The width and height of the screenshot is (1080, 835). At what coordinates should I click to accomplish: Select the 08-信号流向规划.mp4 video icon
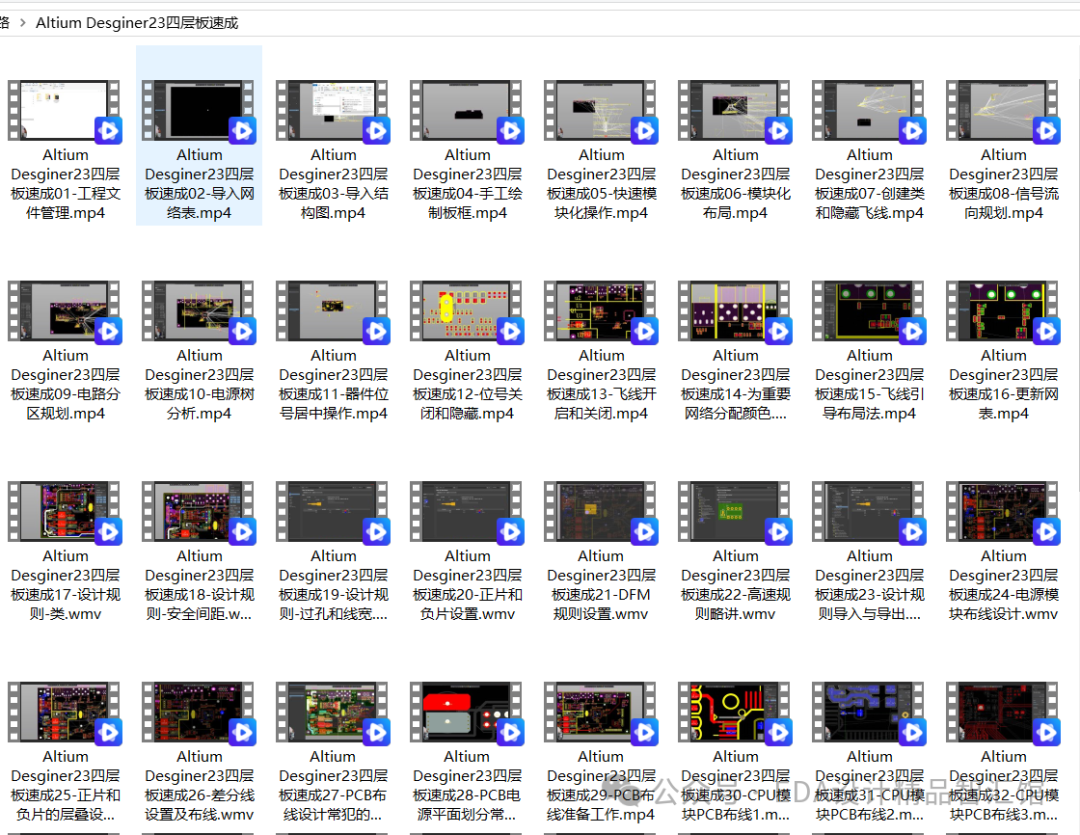pos(1003,110)
